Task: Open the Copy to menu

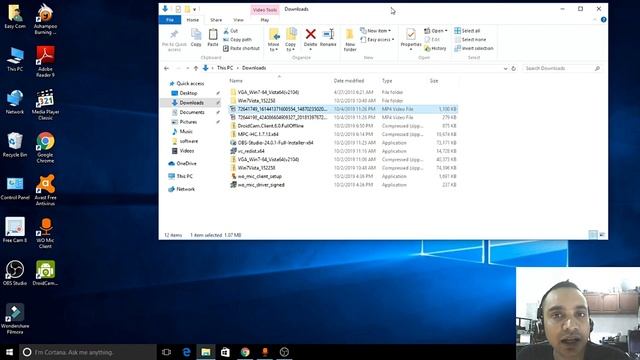Action: click(291, 40)
